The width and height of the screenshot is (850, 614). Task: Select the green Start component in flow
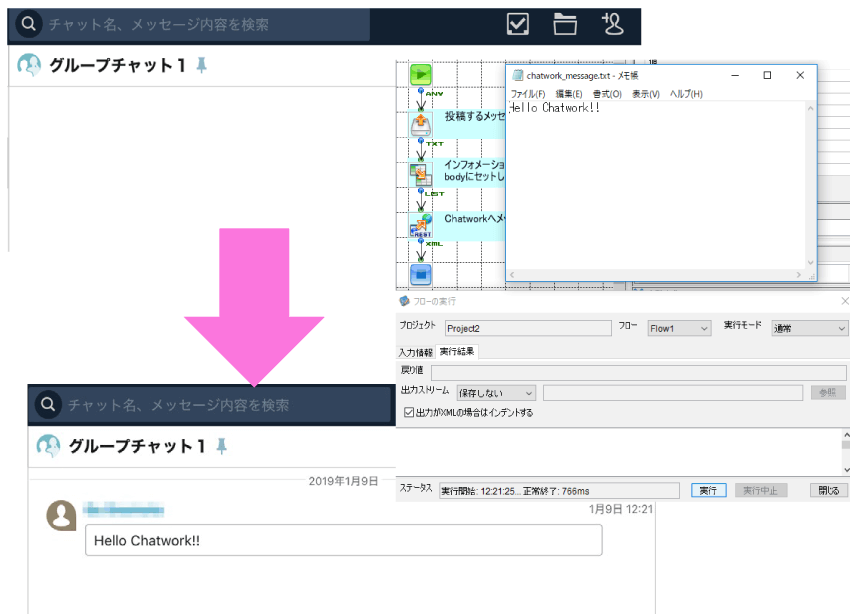point(421,75)
